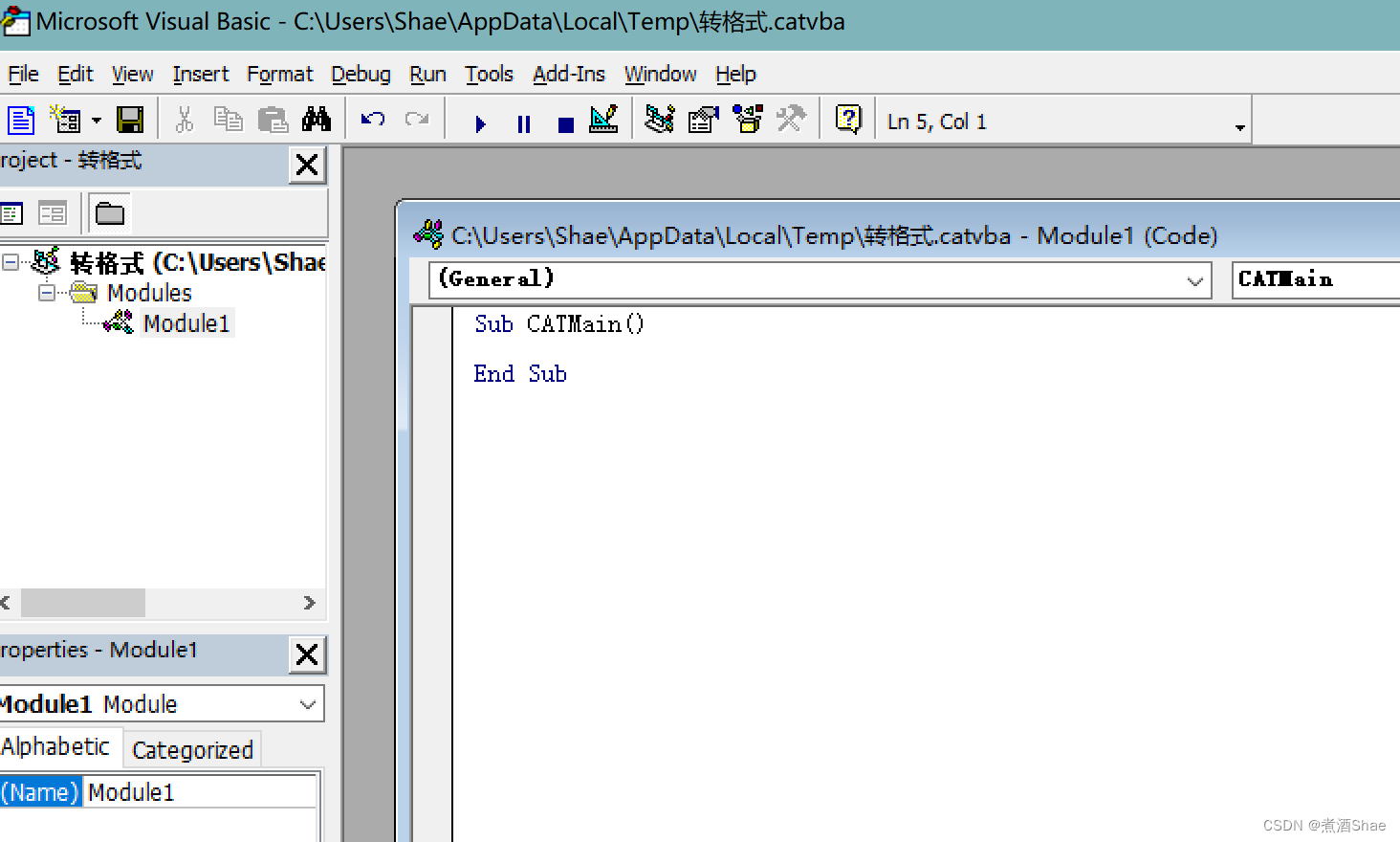The height and width of the screenshot is (842, 1400).
Task: Select Module1 in the project tree
Action: (x=186, y=323)
